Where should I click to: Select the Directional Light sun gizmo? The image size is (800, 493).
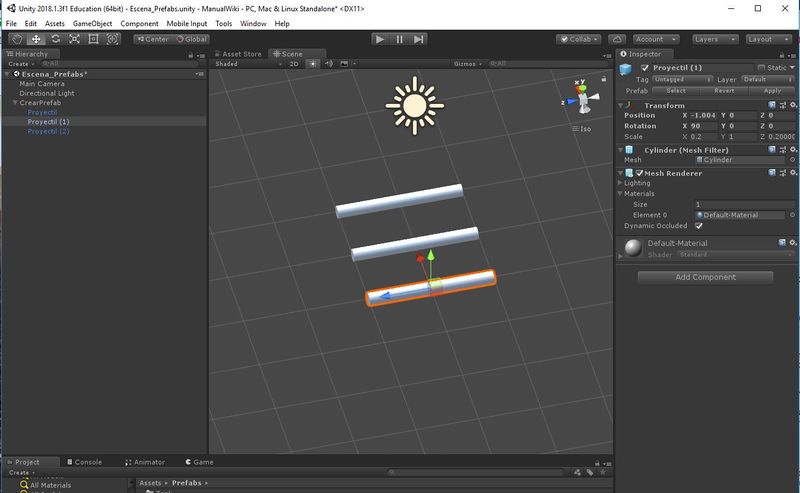coord(414,106)
